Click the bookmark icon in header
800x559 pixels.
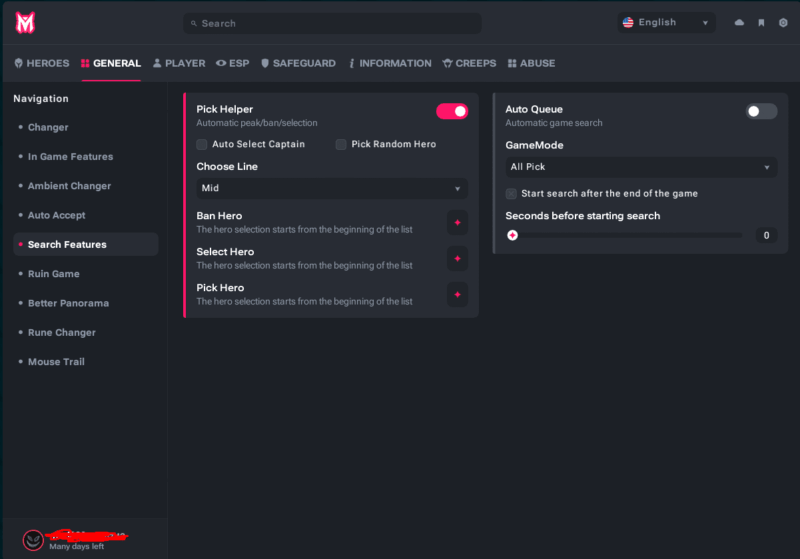pyautogui.click(x=761, y=22)
